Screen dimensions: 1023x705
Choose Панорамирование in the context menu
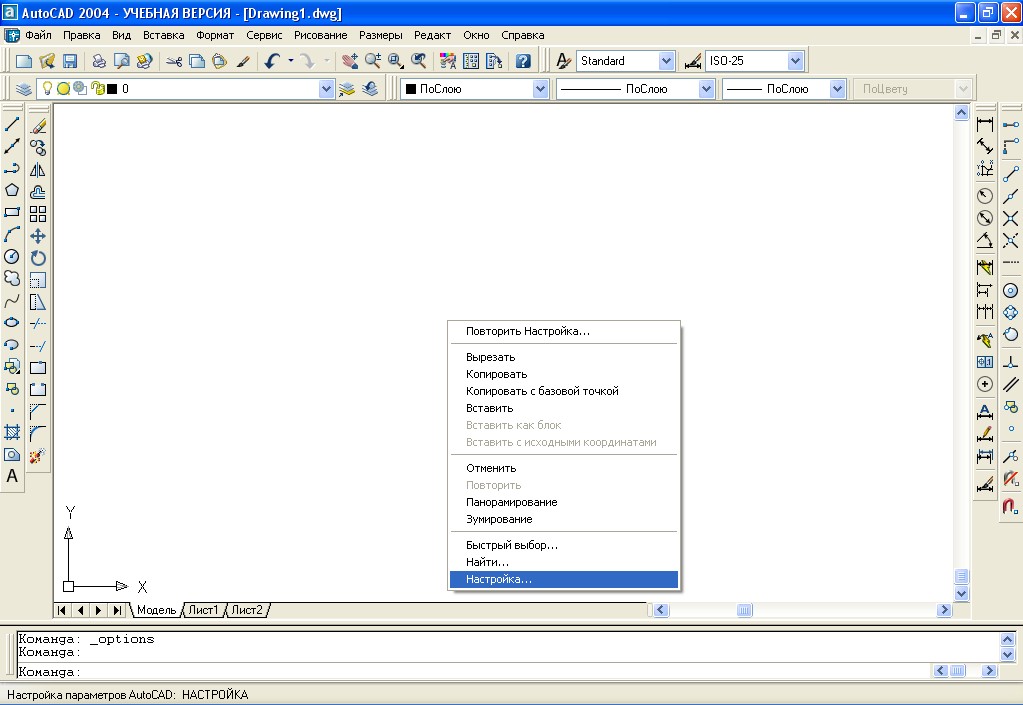[x=564, y=502]
